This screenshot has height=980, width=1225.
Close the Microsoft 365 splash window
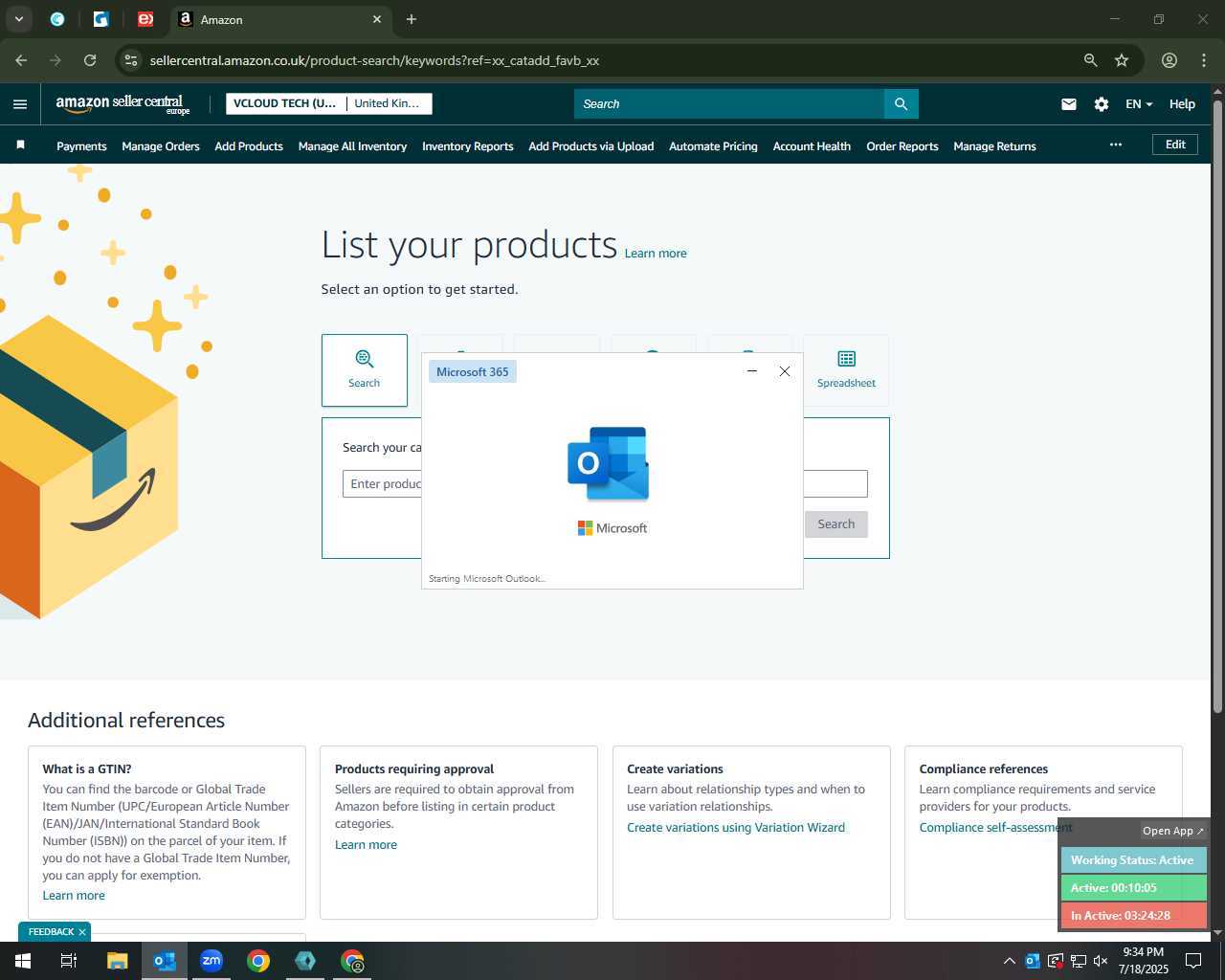pos(785,371)
